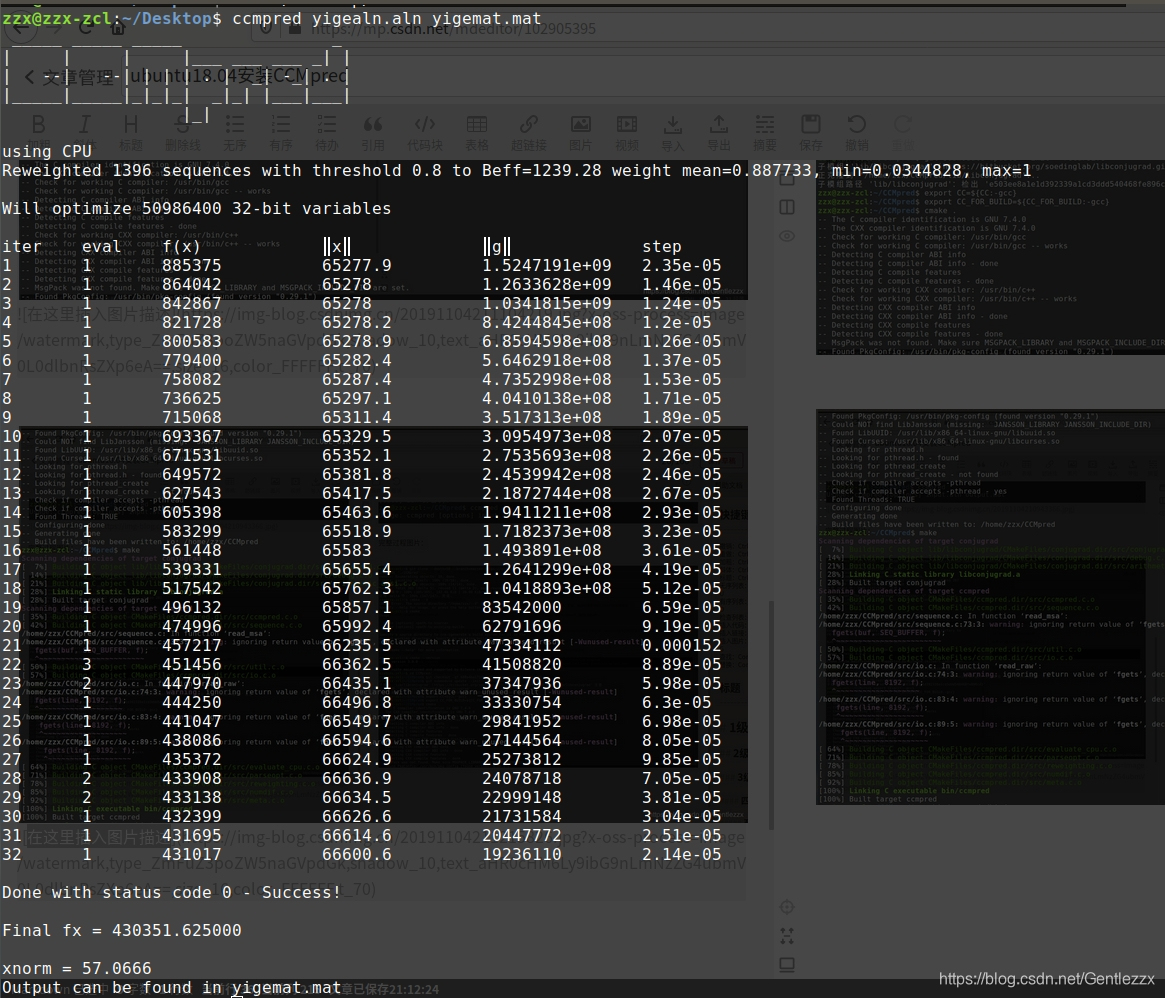Insert a code block (代码块) in the editor
The width and height of the screenshot is (1165, 998).
pos(425,132)
